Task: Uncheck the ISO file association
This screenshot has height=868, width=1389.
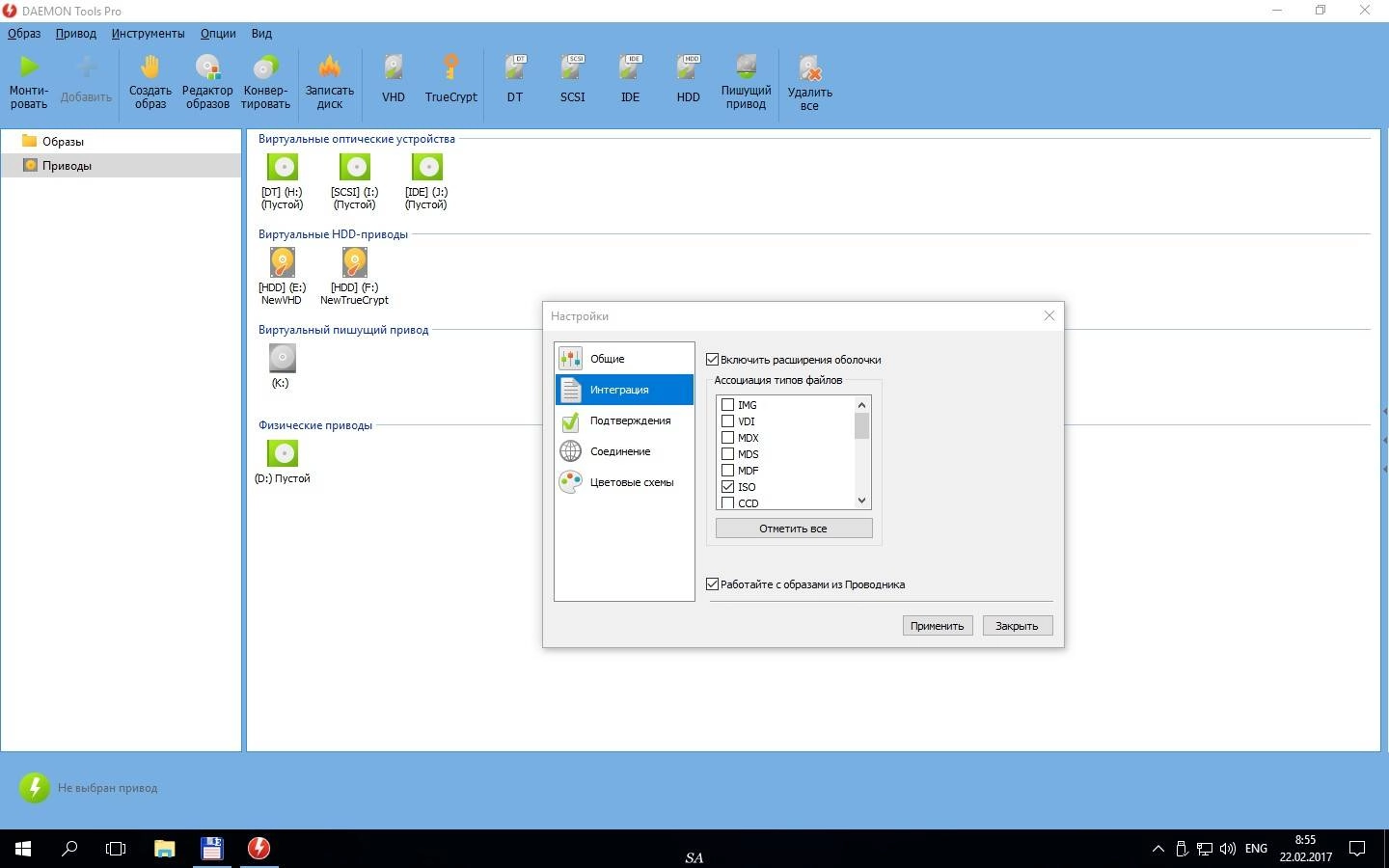Action: 728,487
